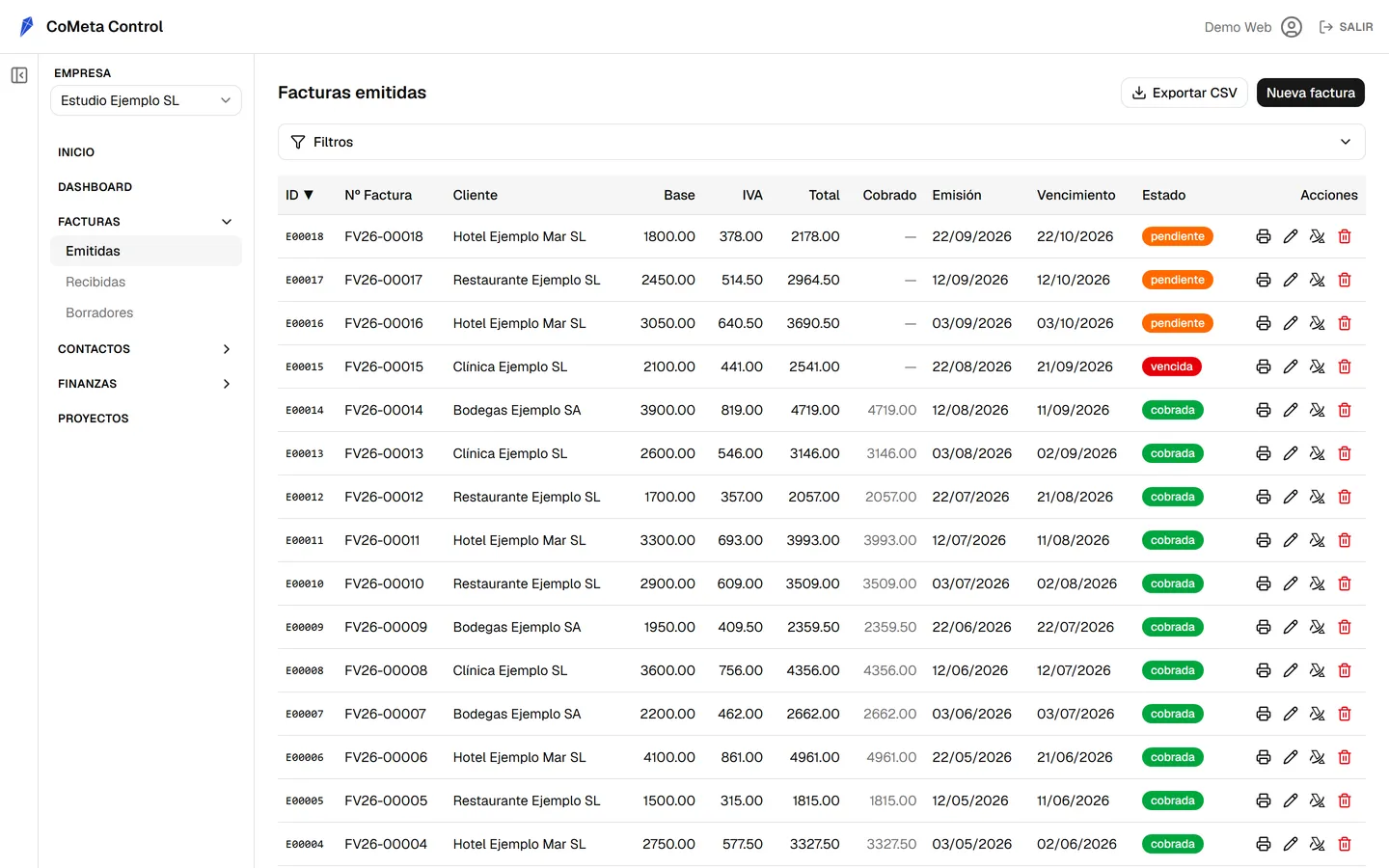Image resolution: width=1389 pixels, height=868 pixels.
Task: Delete invoice FV26-00017
Action: pyautogui.click(x=1345, y=280)
